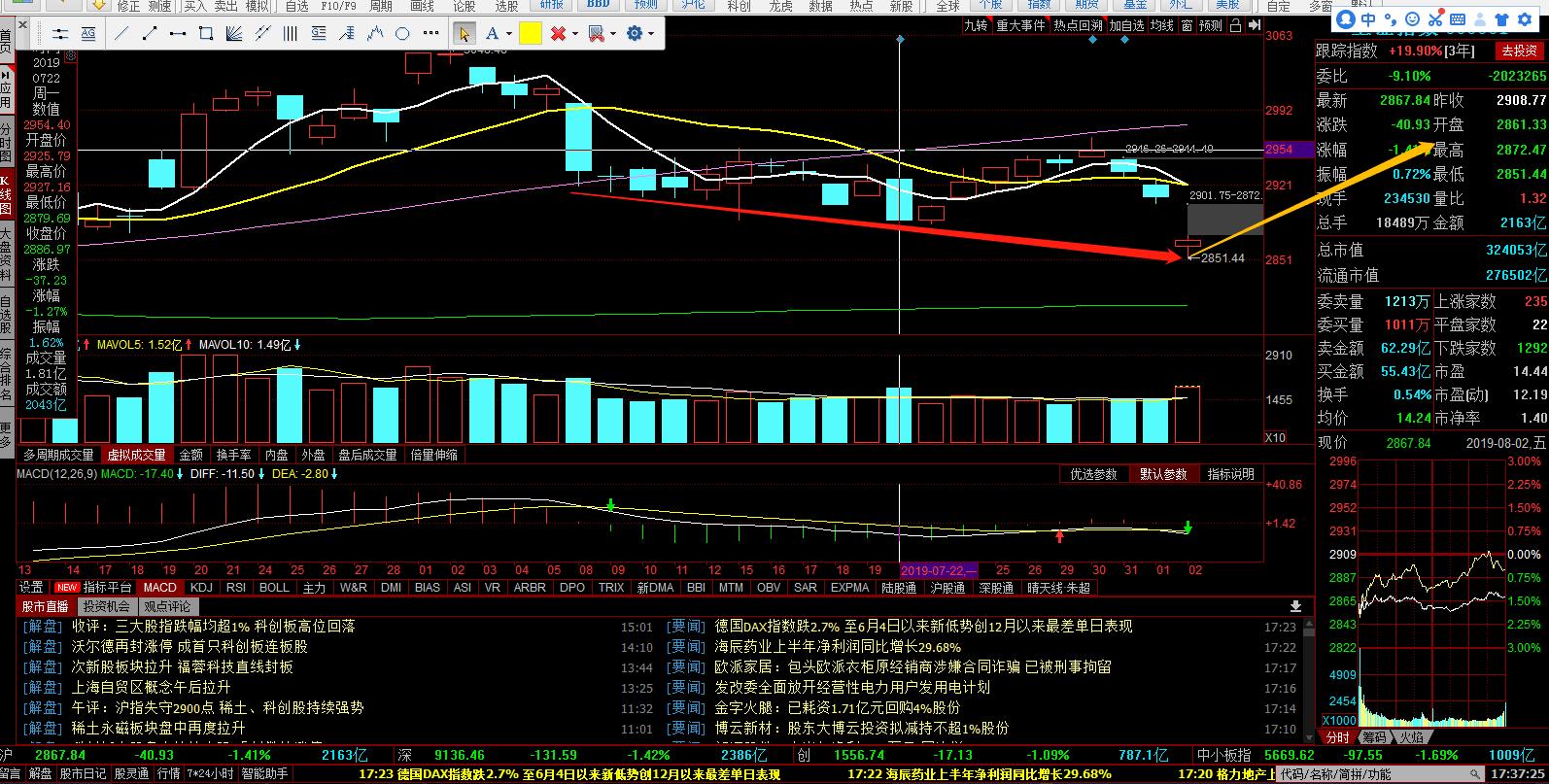Open the blue gear drawing settings
Viewport: 1549px width, 784px height.
pyautogui.click(x=635, y=33)
